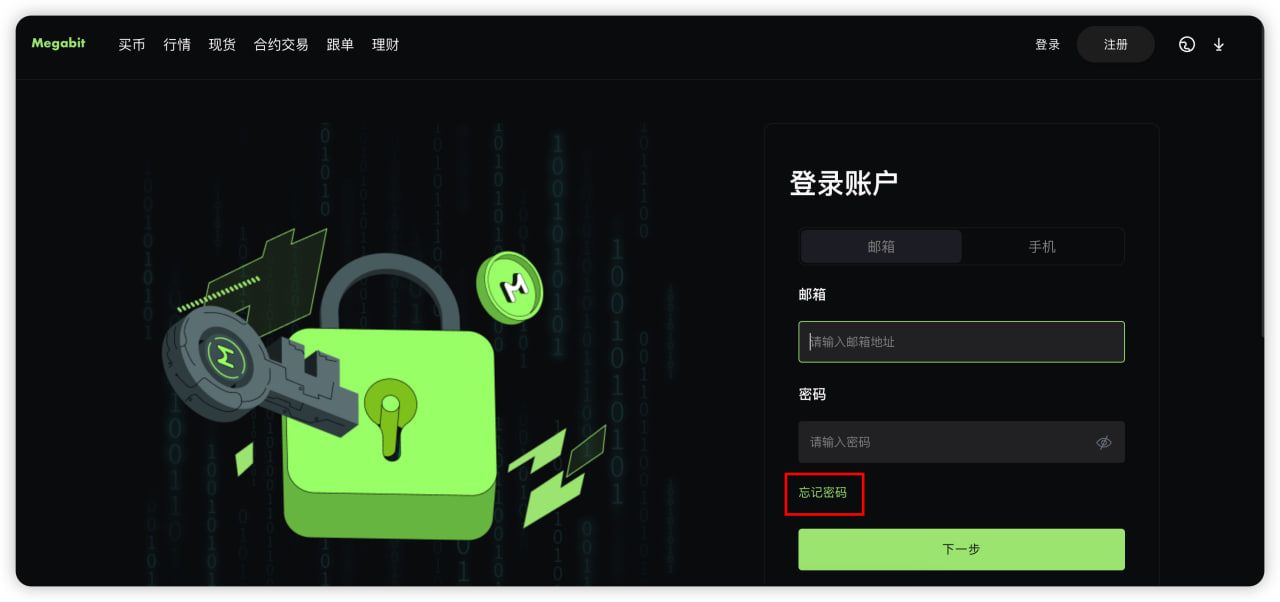Select the 邮箱 login tab
The image size is (1280, 602).
pos(881,246)
